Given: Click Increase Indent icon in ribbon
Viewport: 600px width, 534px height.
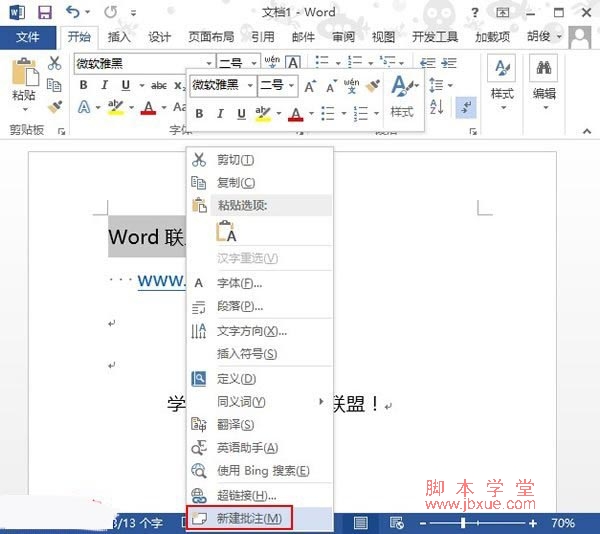Looking at the screenshot, I should point(449,63).
